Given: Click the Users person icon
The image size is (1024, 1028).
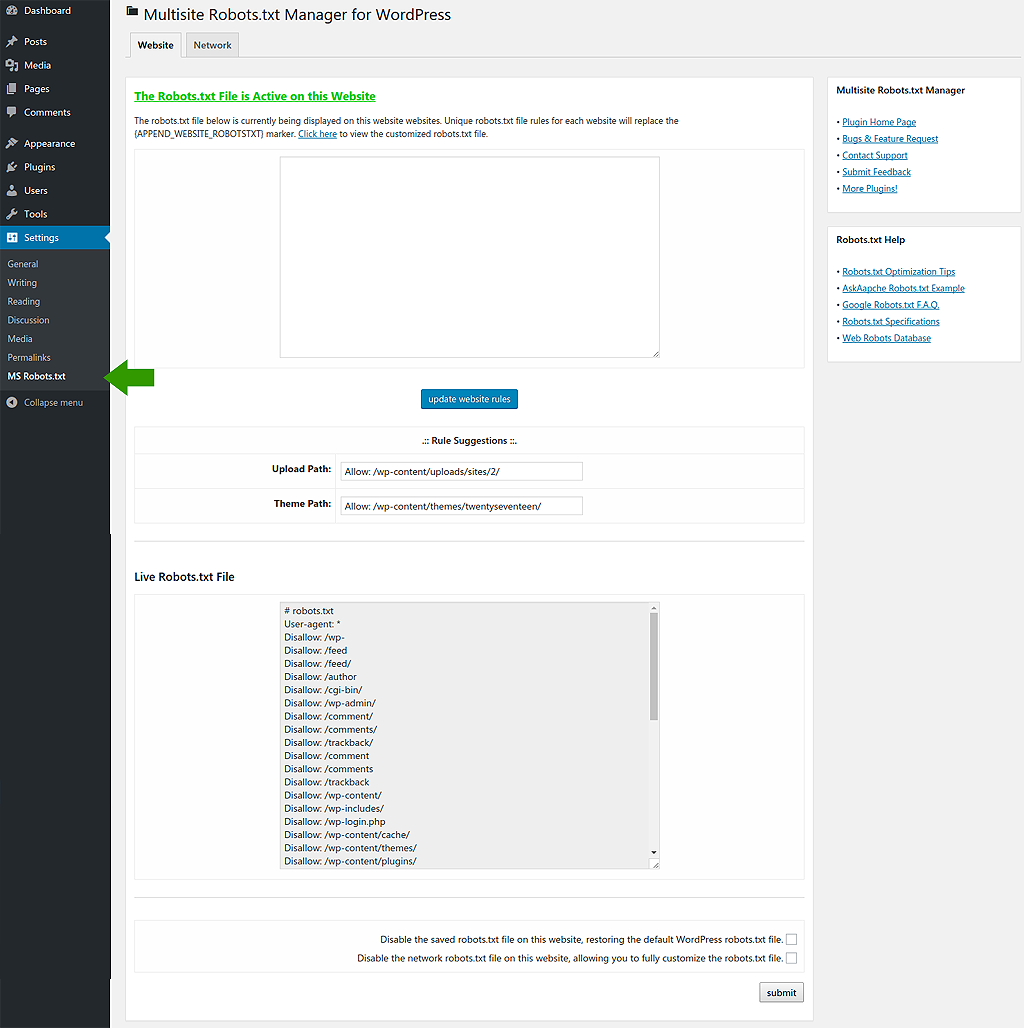Looking at the screenshot, I should pos(12,190).
